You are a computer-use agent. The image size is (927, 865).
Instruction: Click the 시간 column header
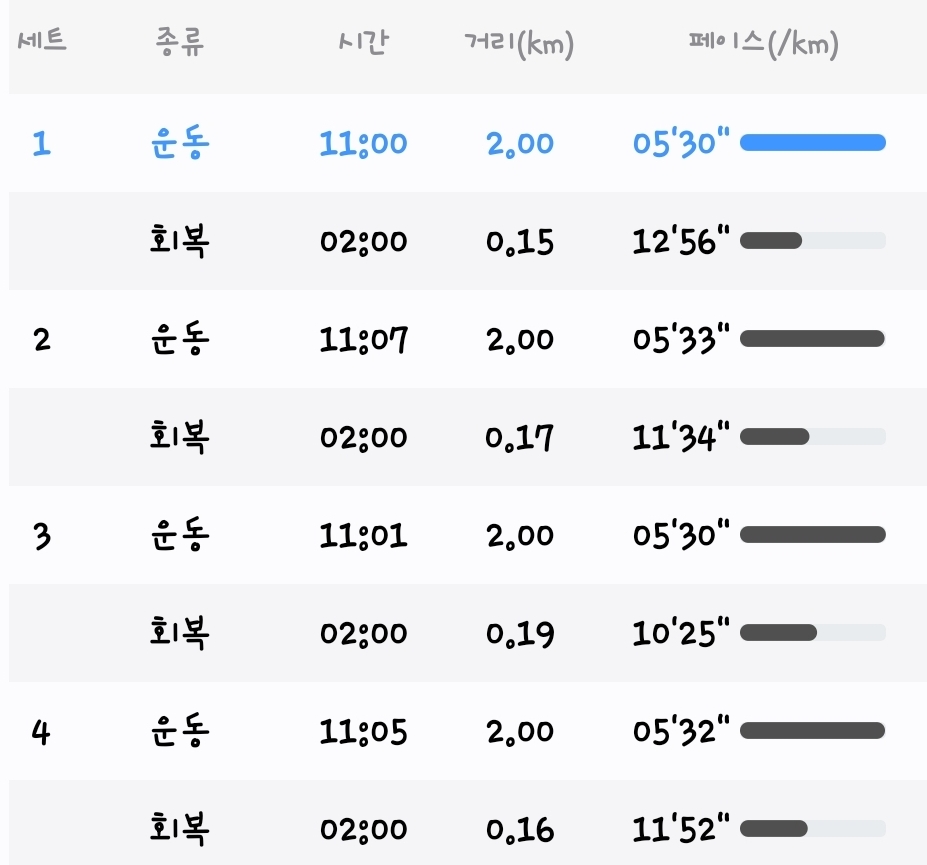(x=364, y=42)
